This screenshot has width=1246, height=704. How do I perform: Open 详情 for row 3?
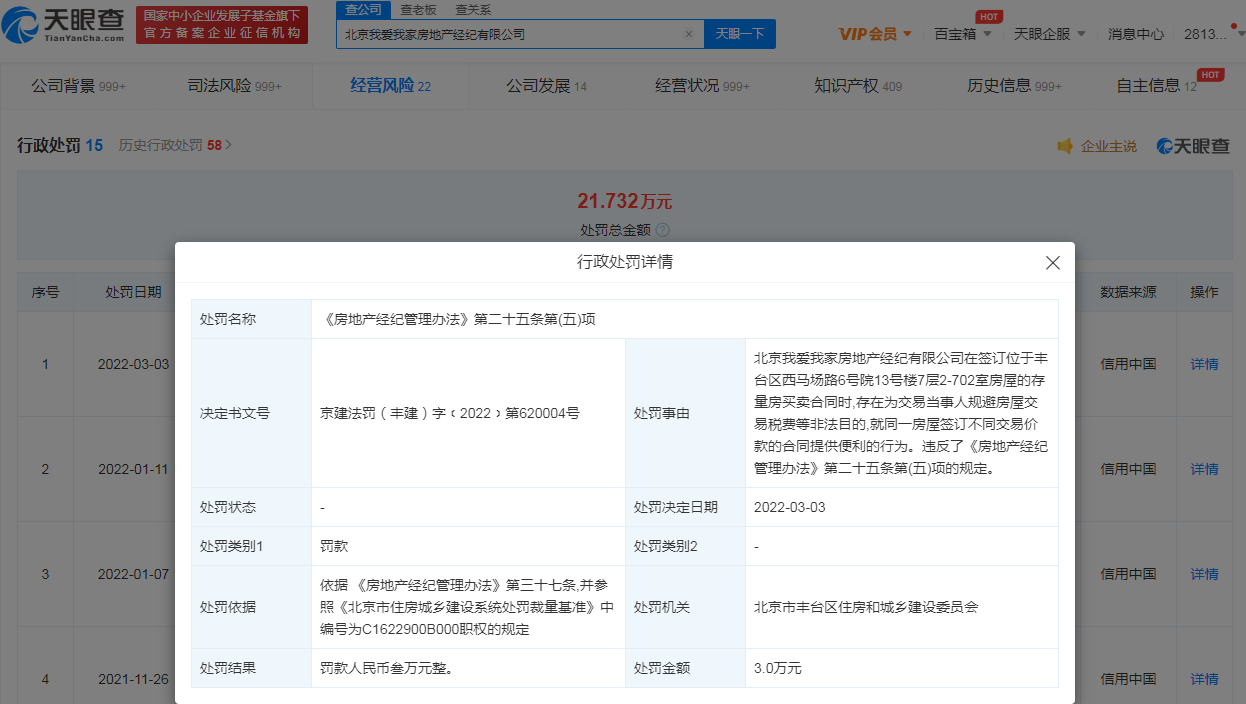coord(1204,574)
